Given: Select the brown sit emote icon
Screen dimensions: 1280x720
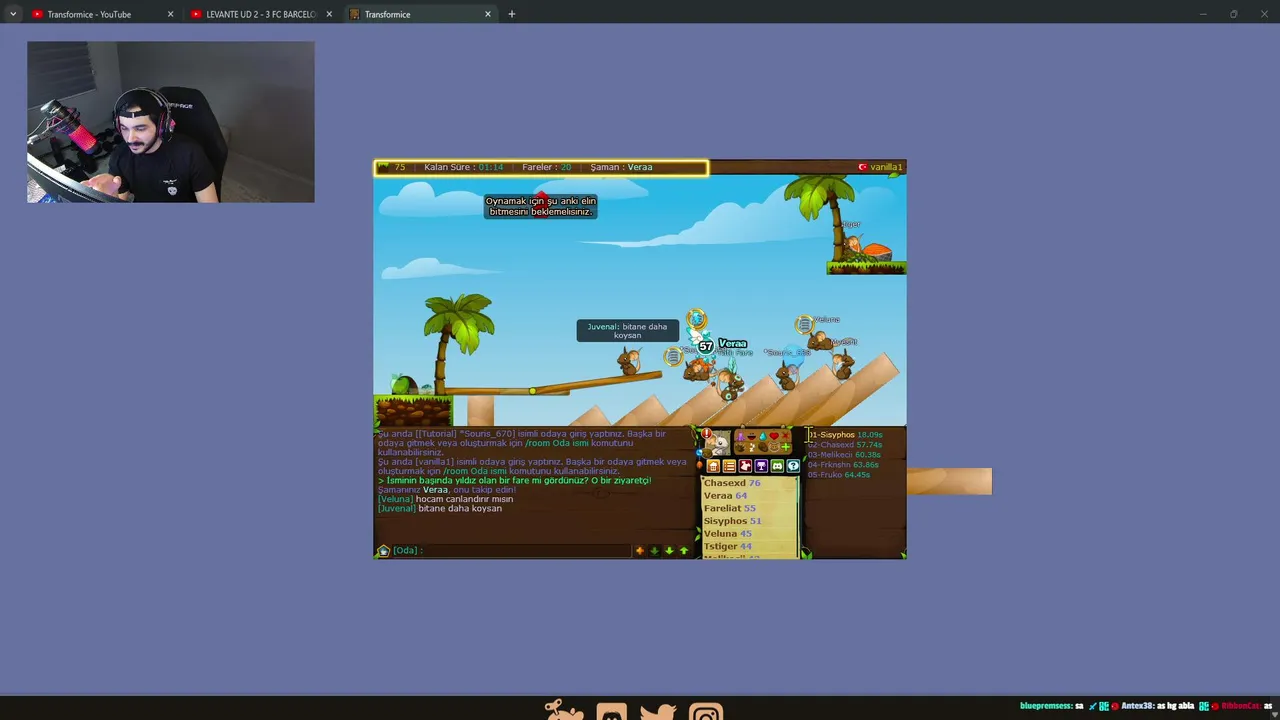Looking at the screenshot, I should pyautogui.click(x=740, y=447).
